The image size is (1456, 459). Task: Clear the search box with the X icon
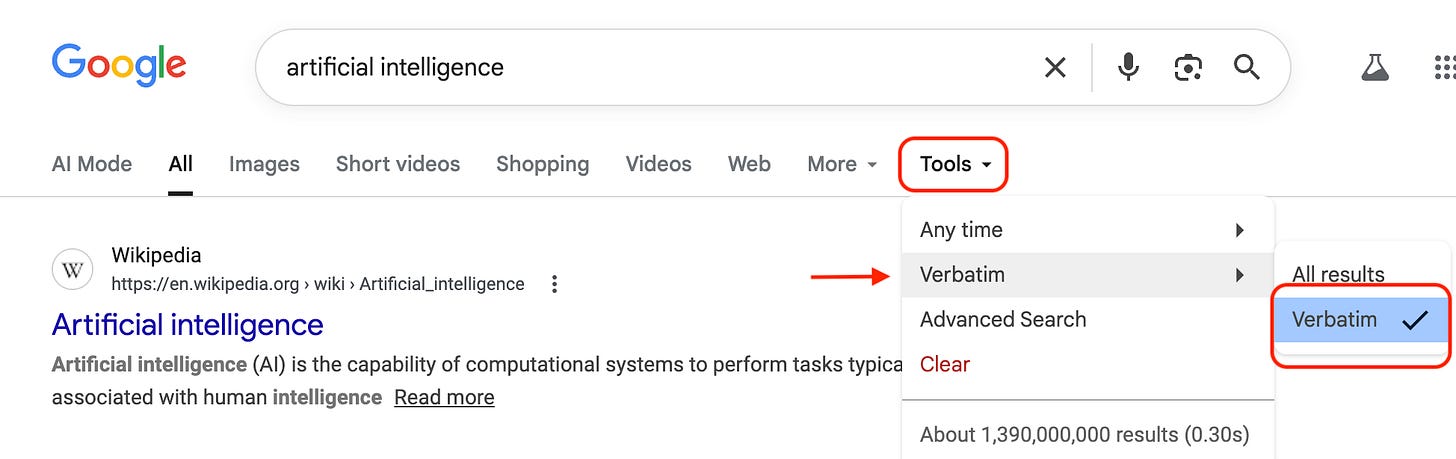tap(1055, 67)
